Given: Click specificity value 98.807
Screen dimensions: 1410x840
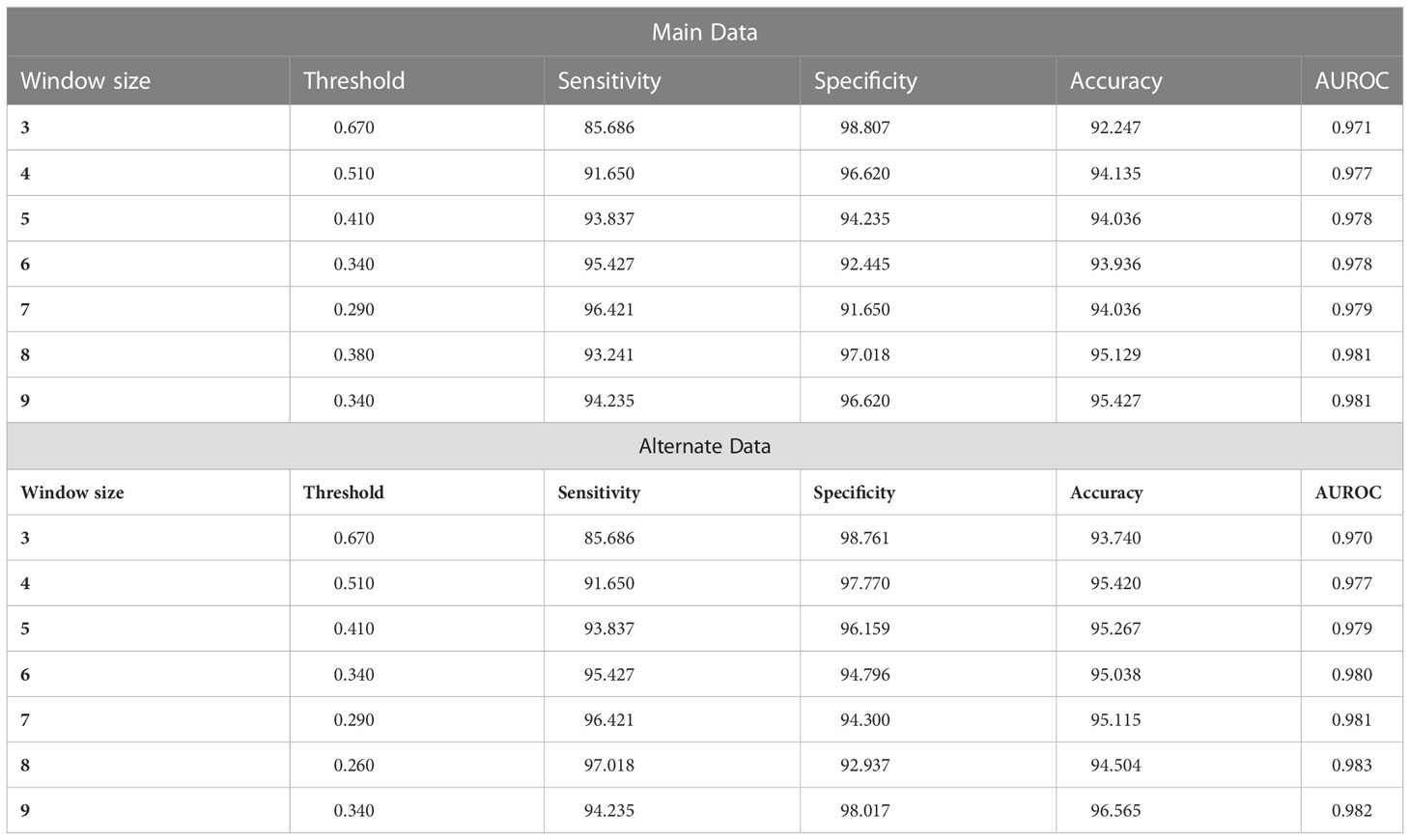Looking at the screenshot, I should click(864, 127).
